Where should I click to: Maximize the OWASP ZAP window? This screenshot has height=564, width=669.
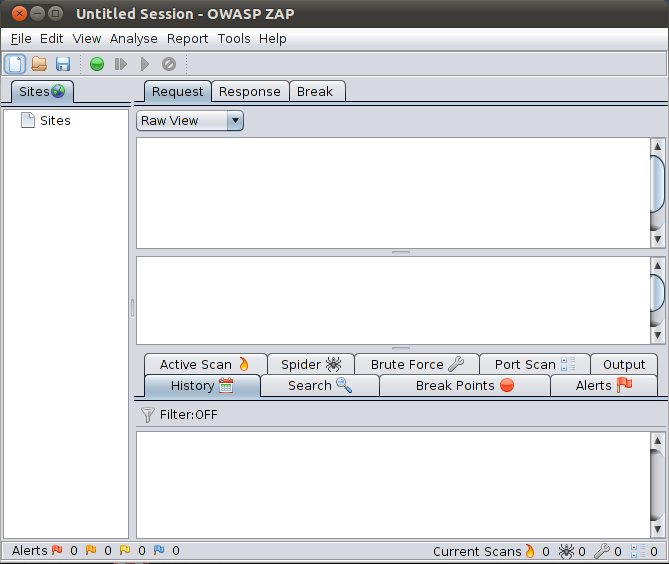(x=55, y=14)
